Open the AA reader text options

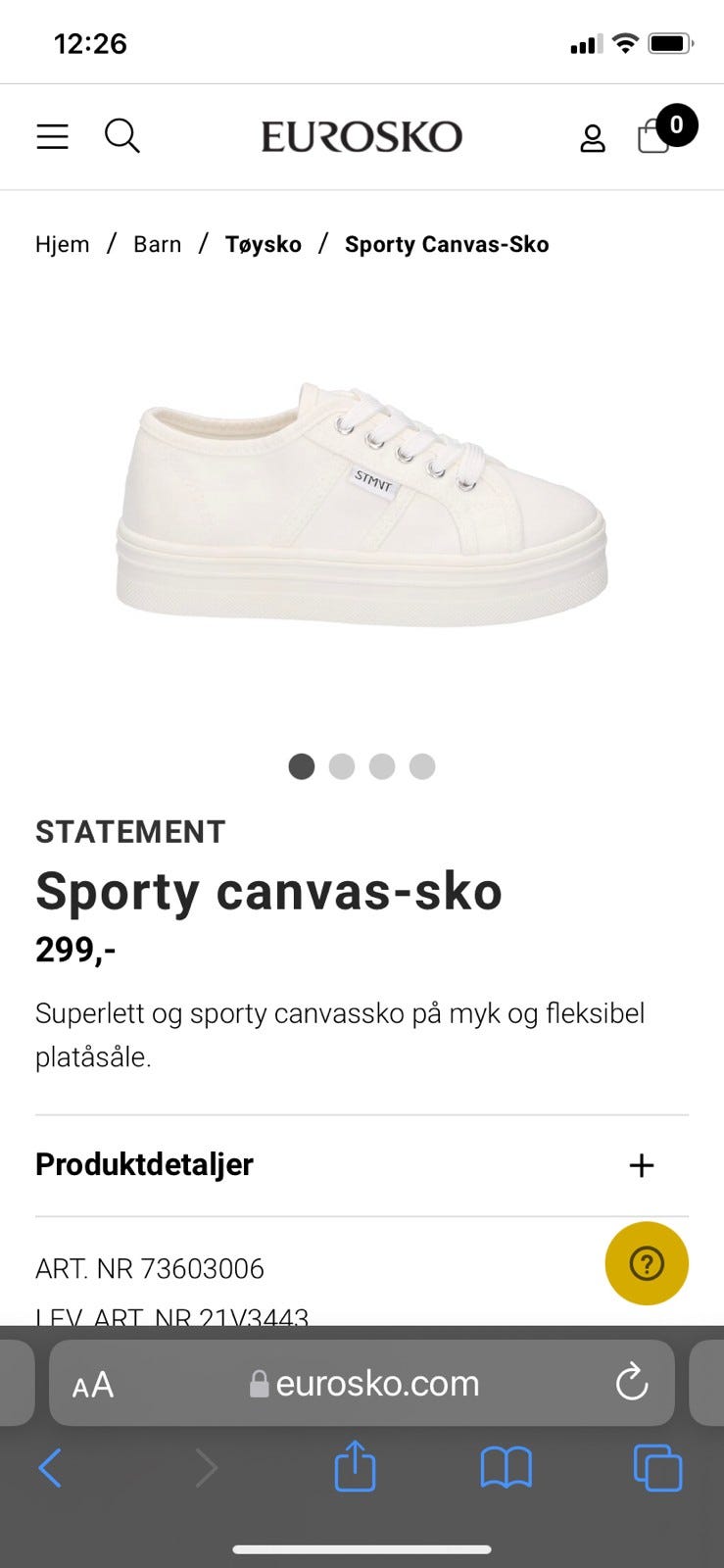[93, 1385]
